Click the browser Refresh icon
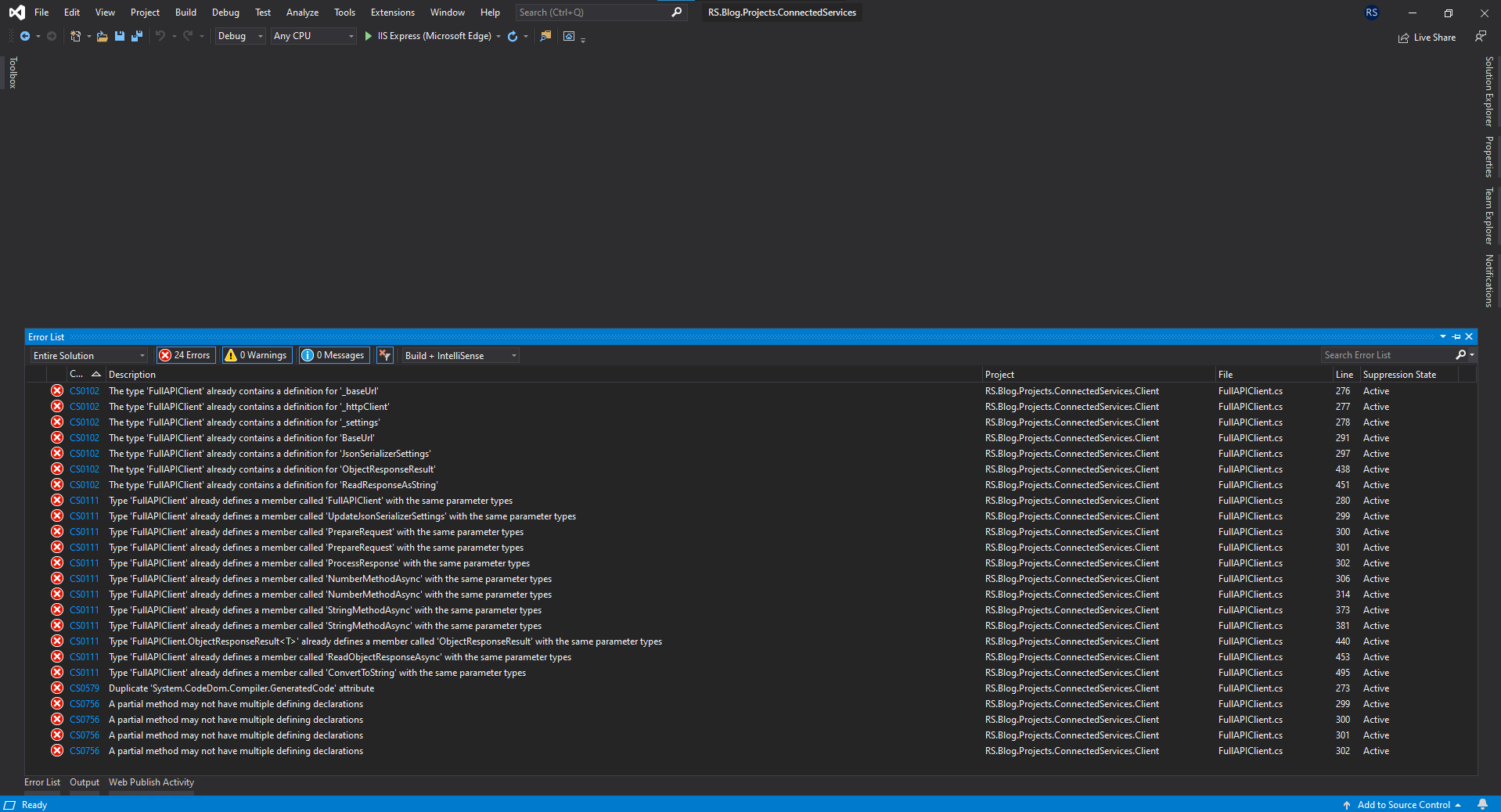 pyautogui.click(x=513, y=36)
